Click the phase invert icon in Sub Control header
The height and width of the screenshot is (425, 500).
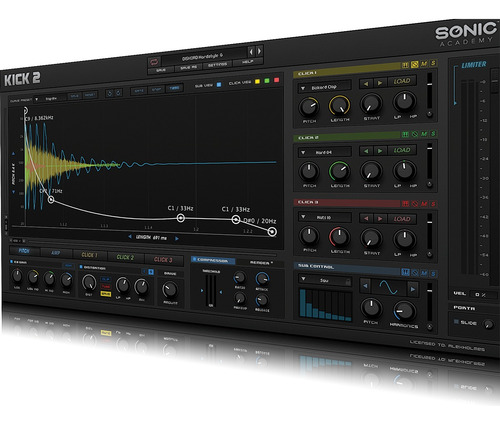pyautogui.click(x=415, y=273)
